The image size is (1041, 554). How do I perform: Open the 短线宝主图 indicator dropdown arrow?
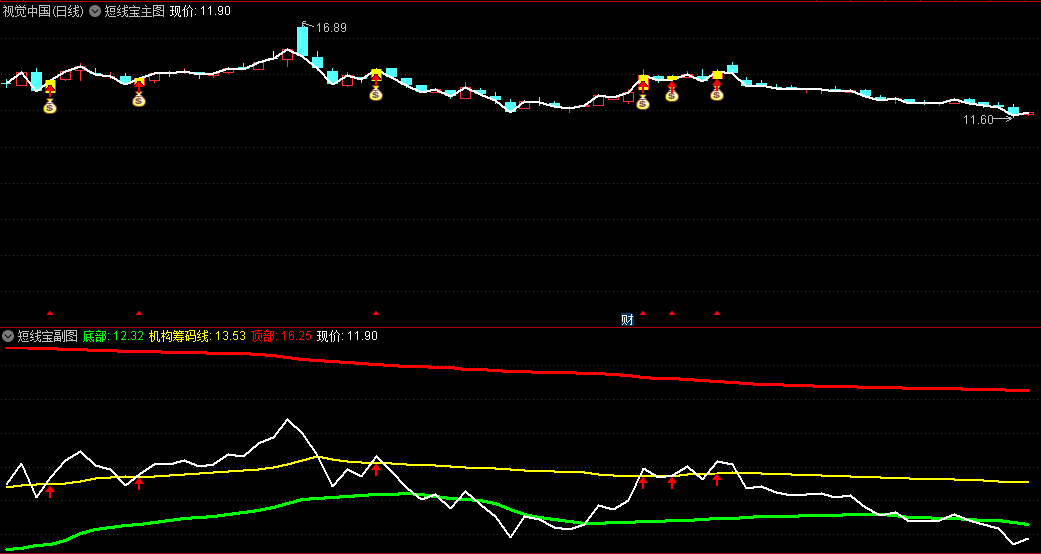pyautogui.click(x=95, y=11)
